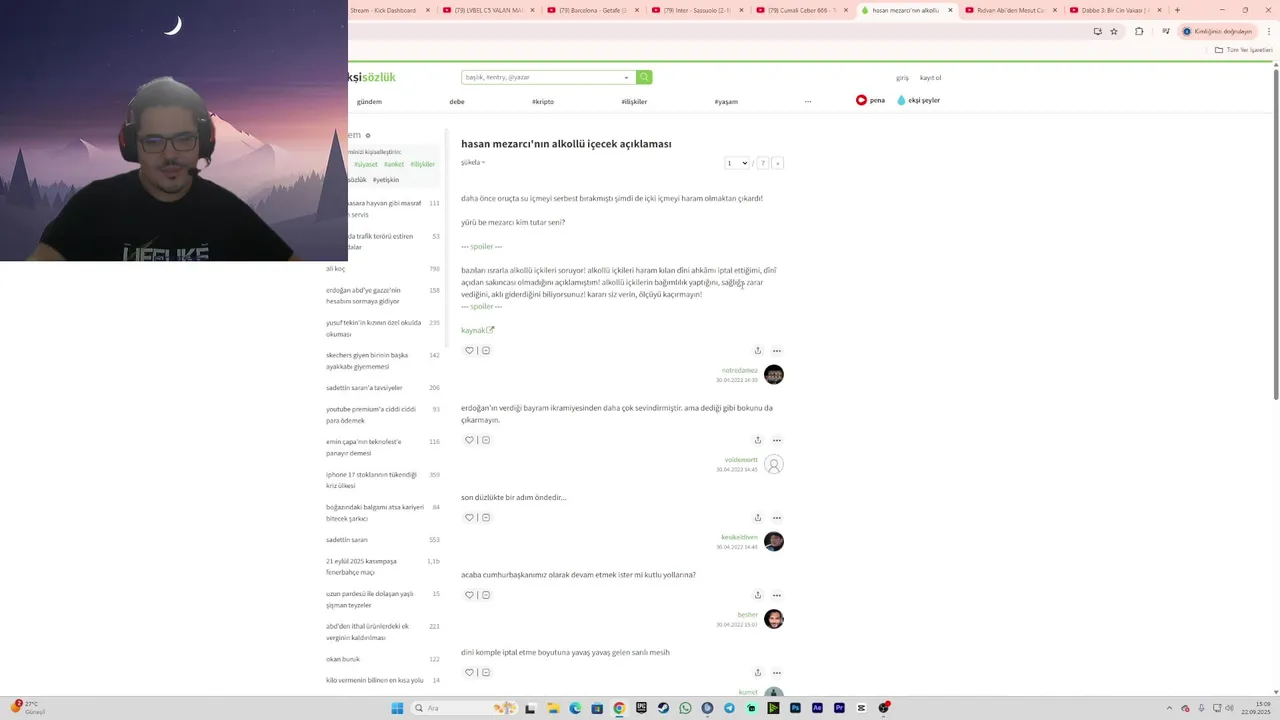Open notredamea user avatar

pyautogui.click(x=773, y=374)
